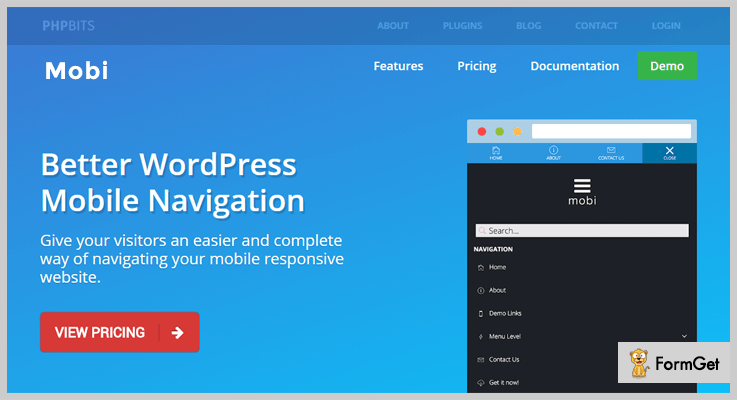Viewport: 737px width, 400px height.
Task: Expand the Menu Level chevron
Action: (x=684, y=336)
